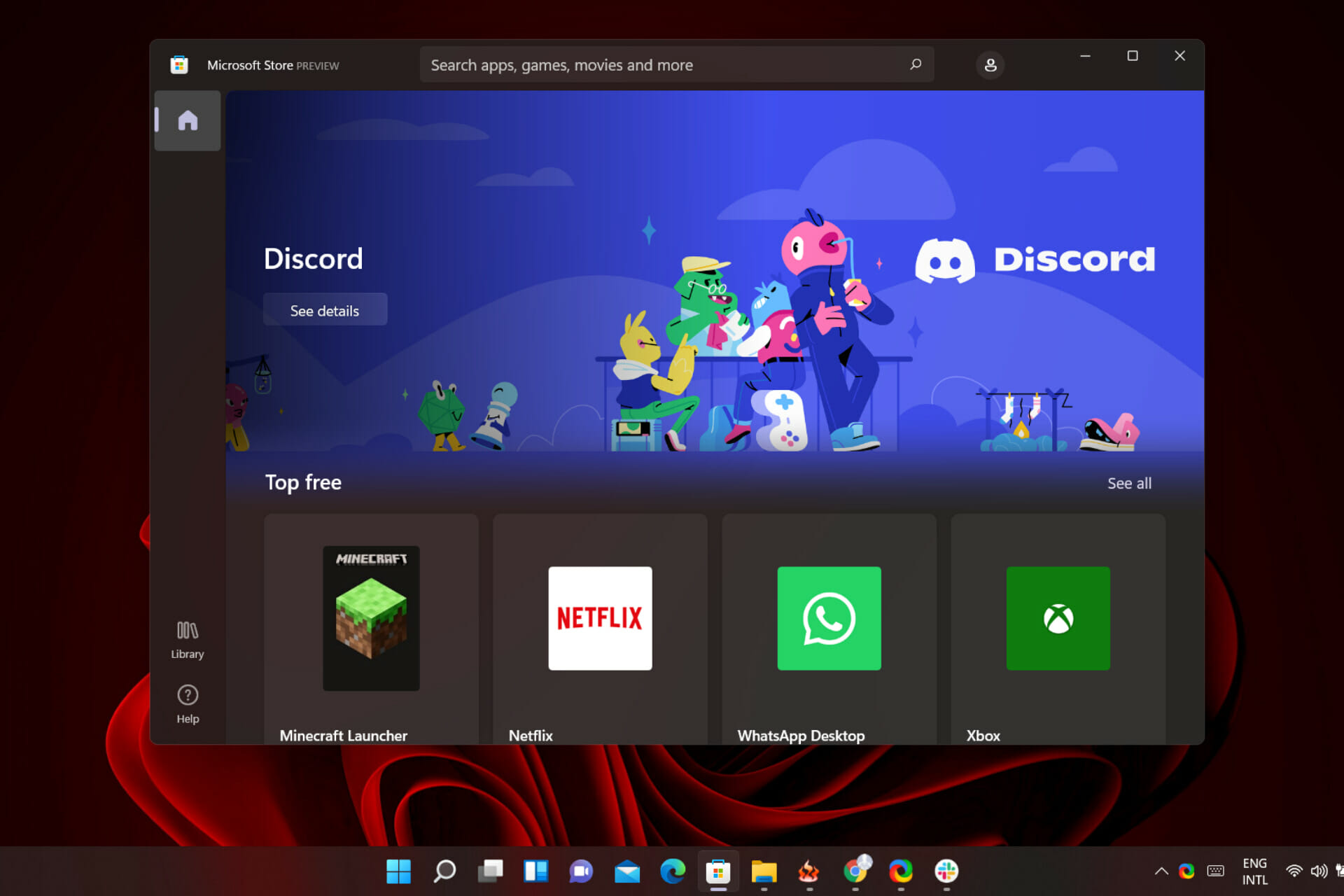
Task: Open the Wi-Fi network tray icon
Action: point(1294,871)
